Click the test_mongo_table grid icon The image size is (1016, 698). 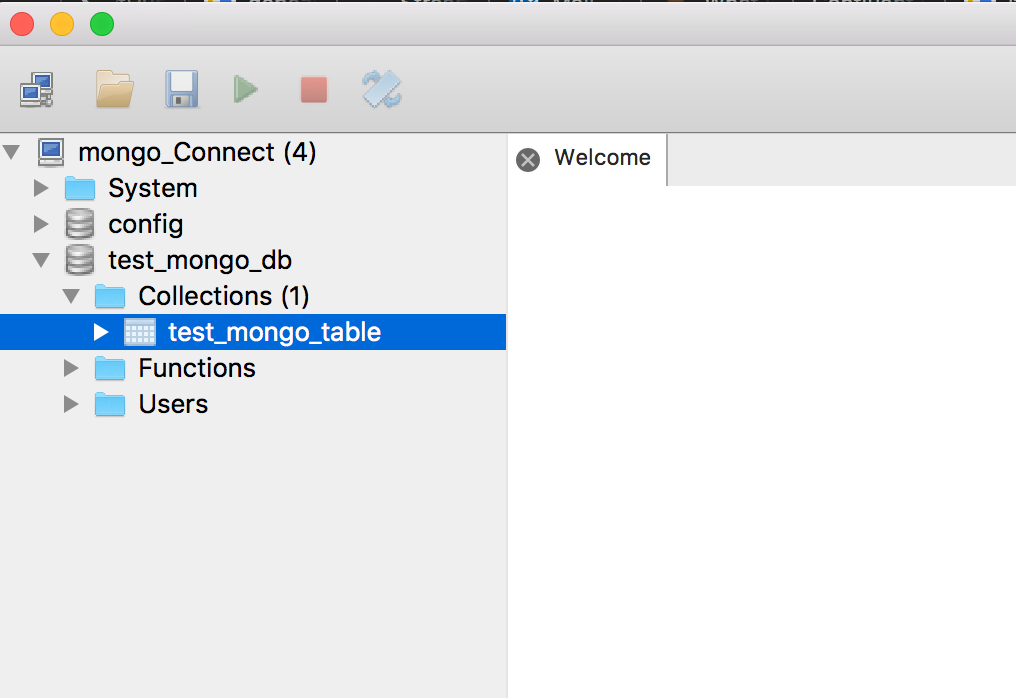pos(140,332)
